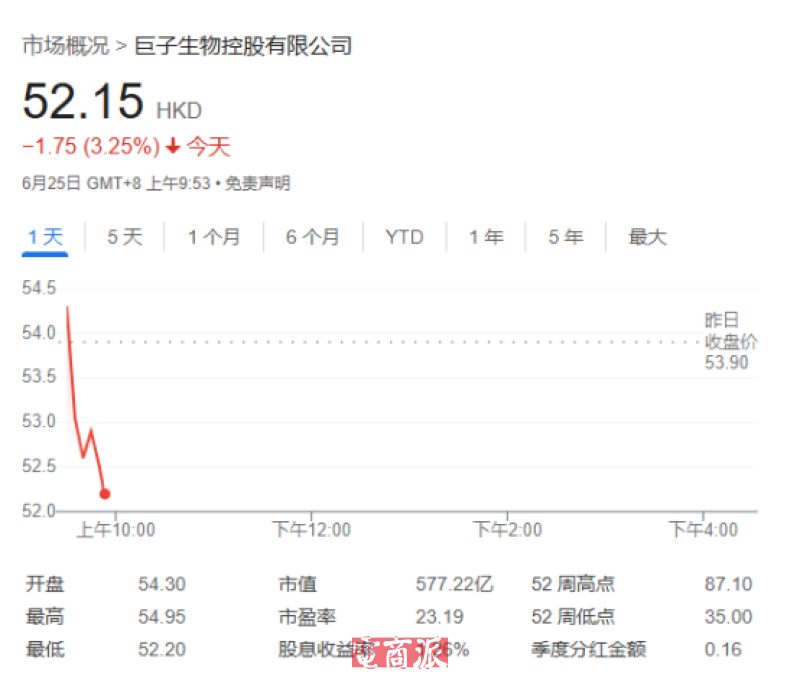Switch to the 5 天 tab
The width and height of the screenshot is (800, 690).
[124, 237]
